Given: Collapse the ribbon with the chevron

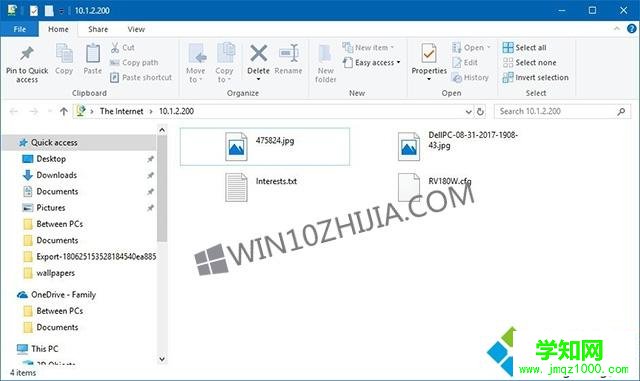Looking at the screenshot, I should (617, 29).
